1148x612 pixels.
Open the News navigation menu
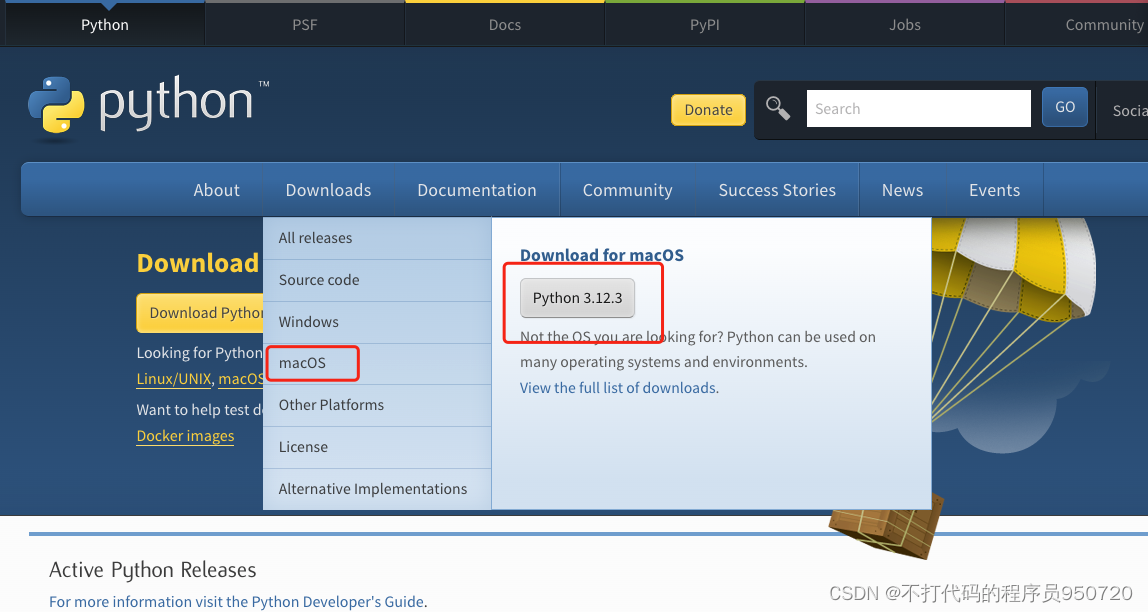coord(902,190)
